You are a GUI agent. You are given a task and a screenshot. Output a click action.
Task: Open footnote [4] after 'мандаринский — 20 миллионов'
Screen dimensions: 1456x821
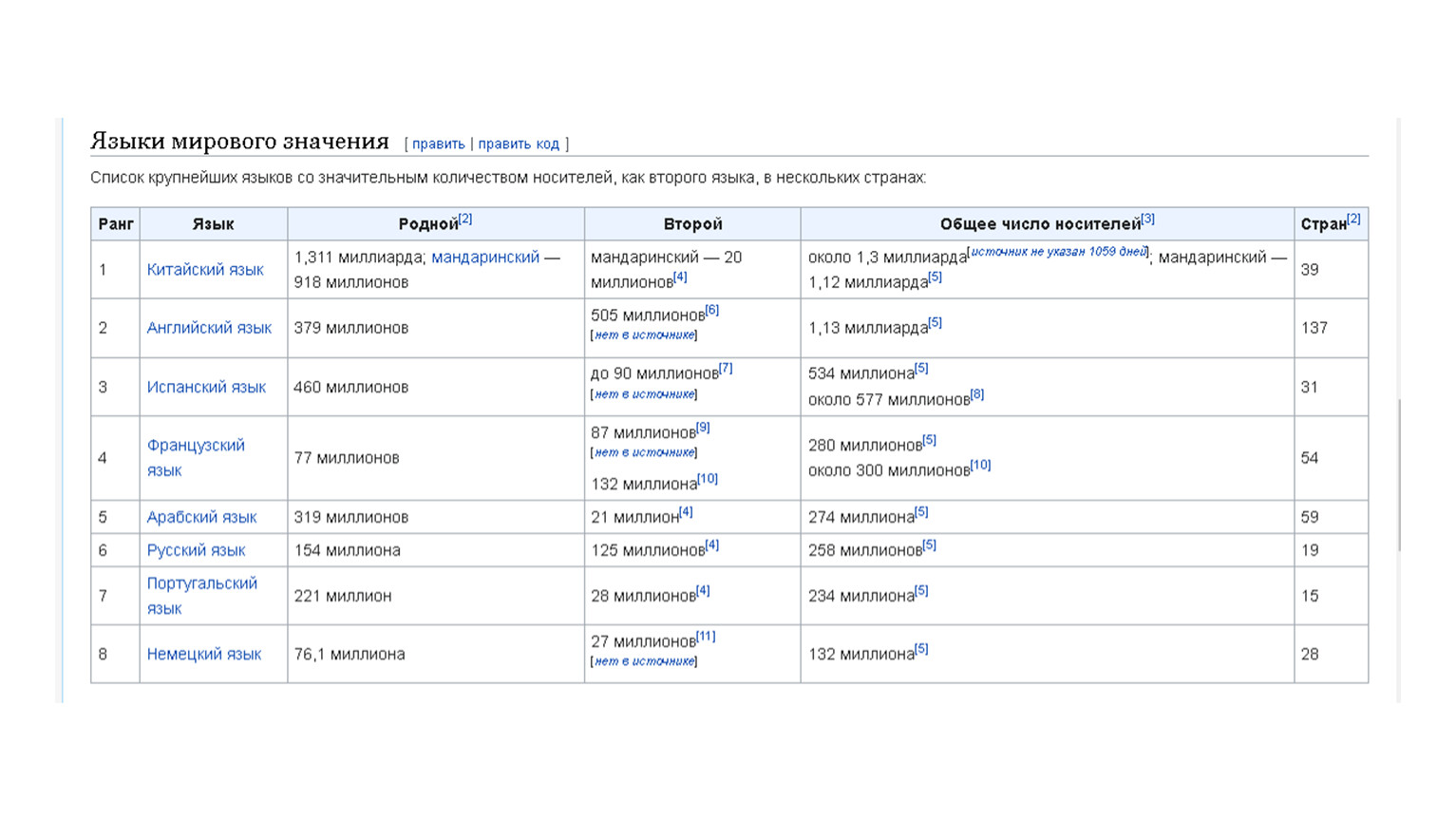pyautogui.click(x=680, y=277)
